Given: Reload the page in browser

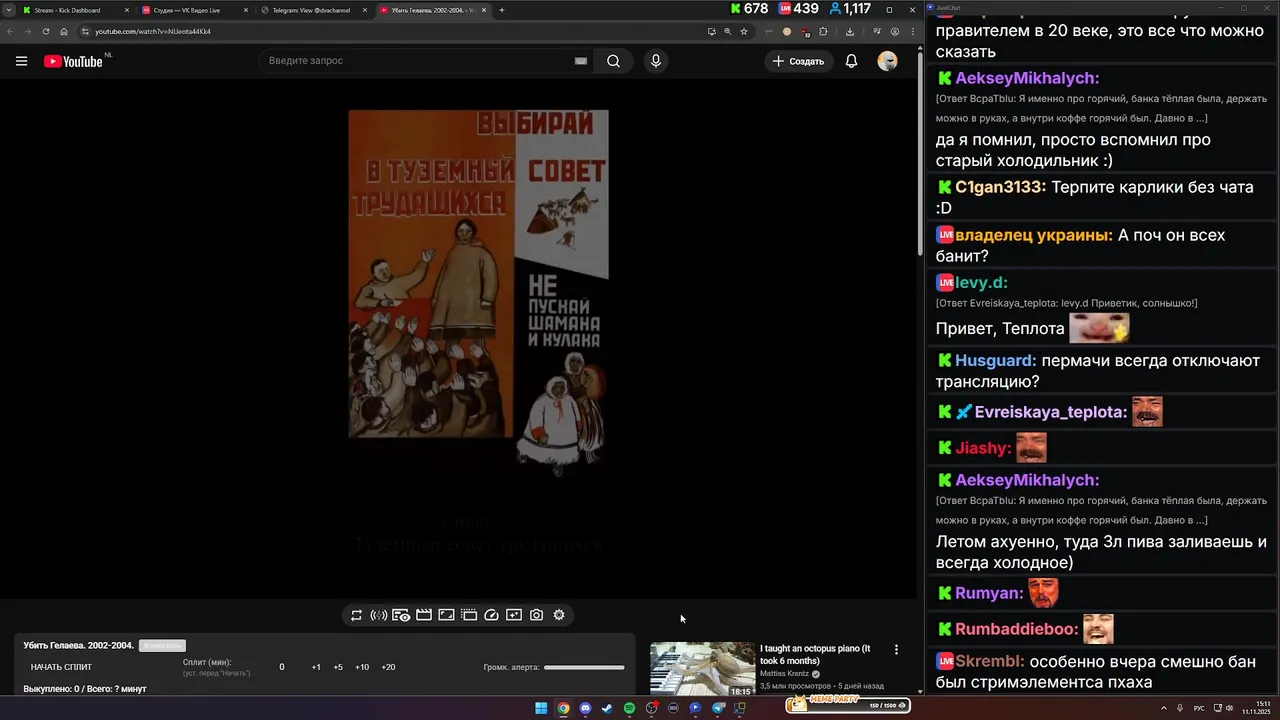Looking at the screenshot, I should pyautogui.click(x=46, y=31).
